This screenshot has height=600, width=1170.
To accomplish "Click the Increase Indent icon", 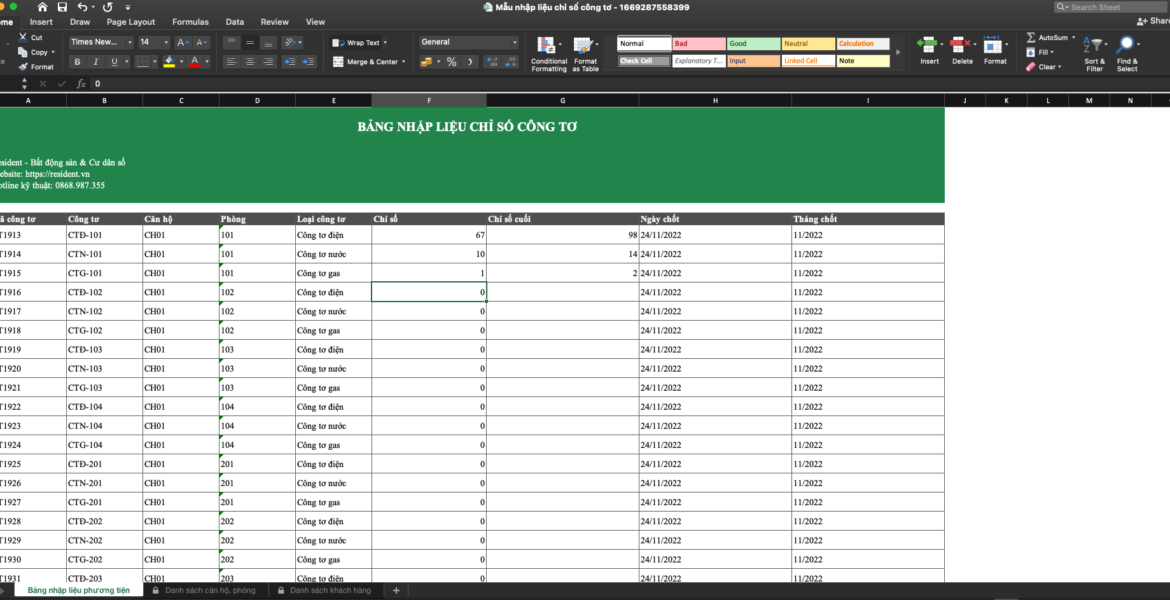I will click(x=307, y=62).
